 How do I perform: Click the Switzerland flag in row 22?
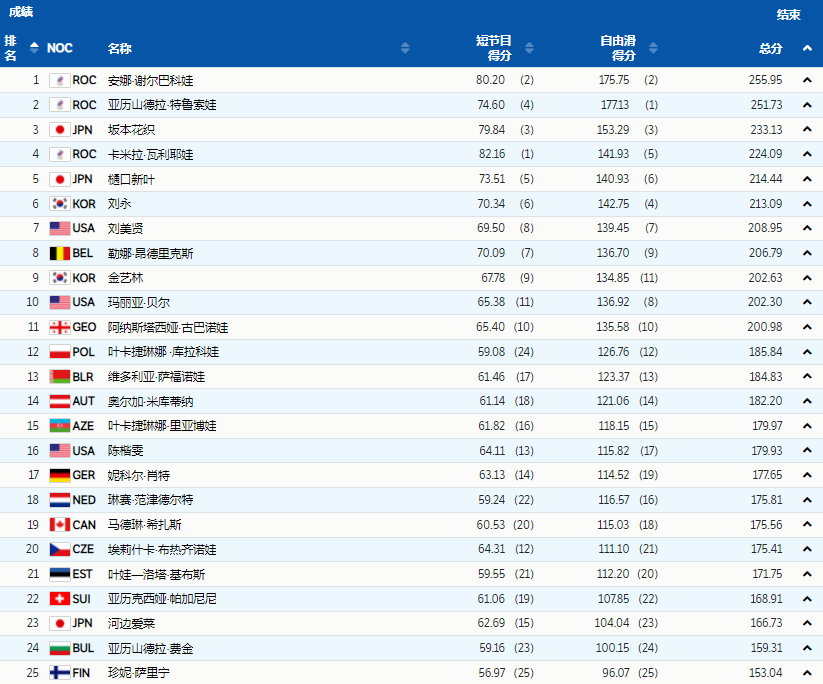coord(60,598)
